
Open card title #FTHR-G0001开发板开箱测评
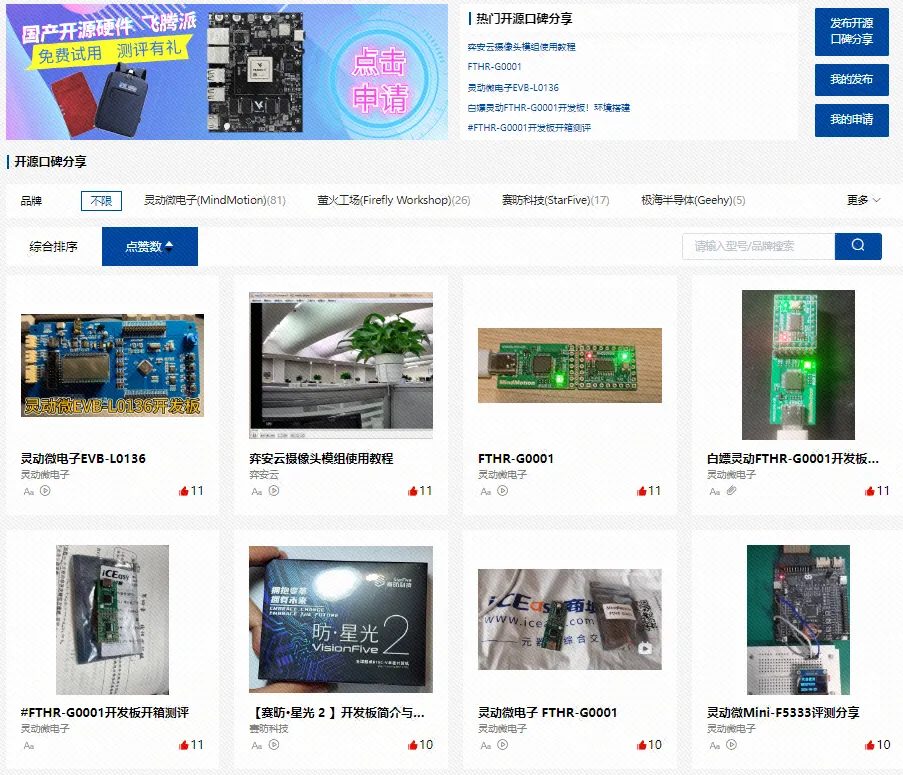105,712
